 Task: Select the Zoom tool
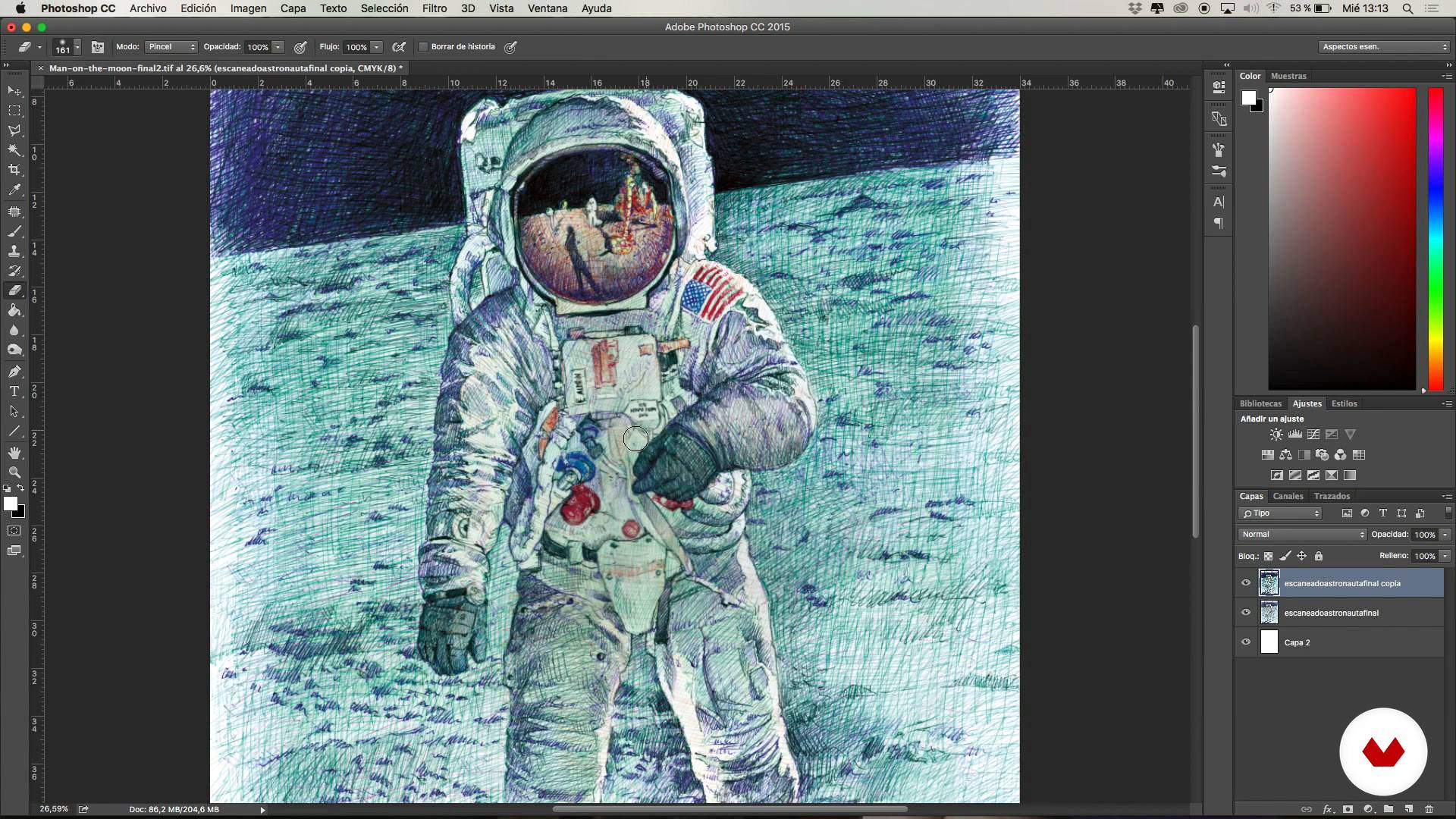pos(14,472)
